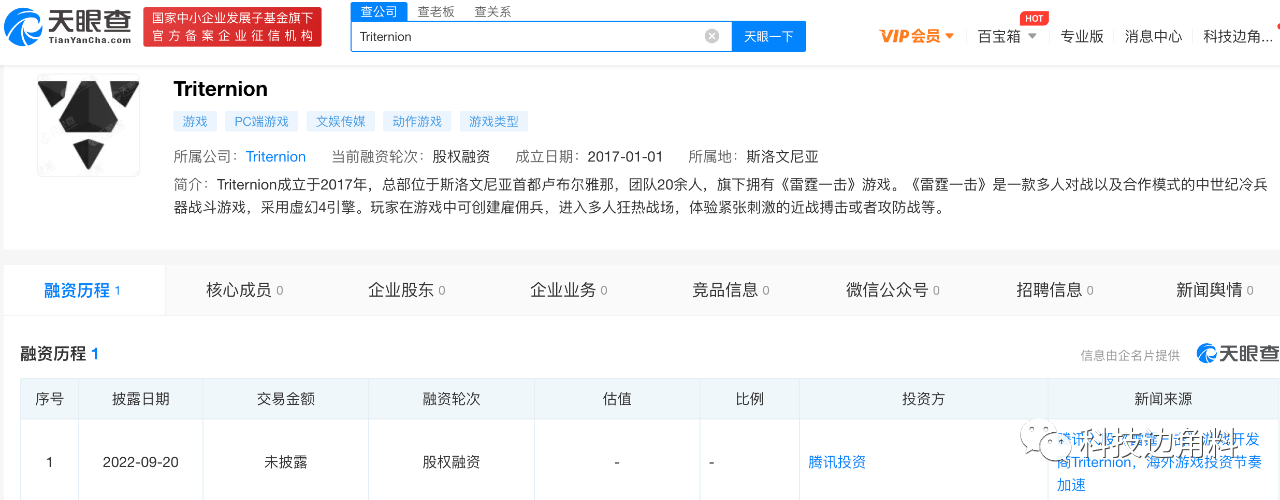The image size is (1280, 500).
Task: Click the 披露日期 column header
Action: click(140, 399)
